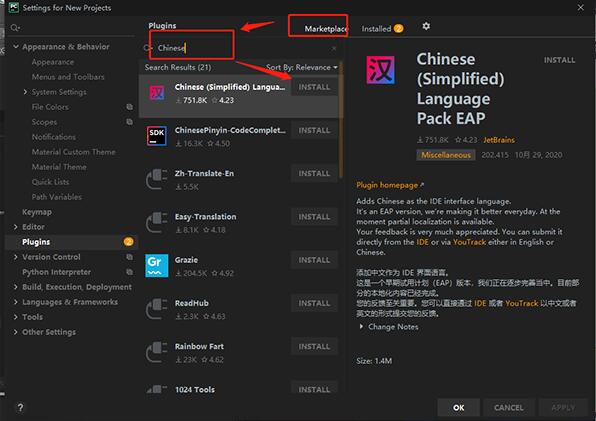Click the Rainbow Fart plugin icon
This screenshot has height=421, width=596.
tap(157, 352)
